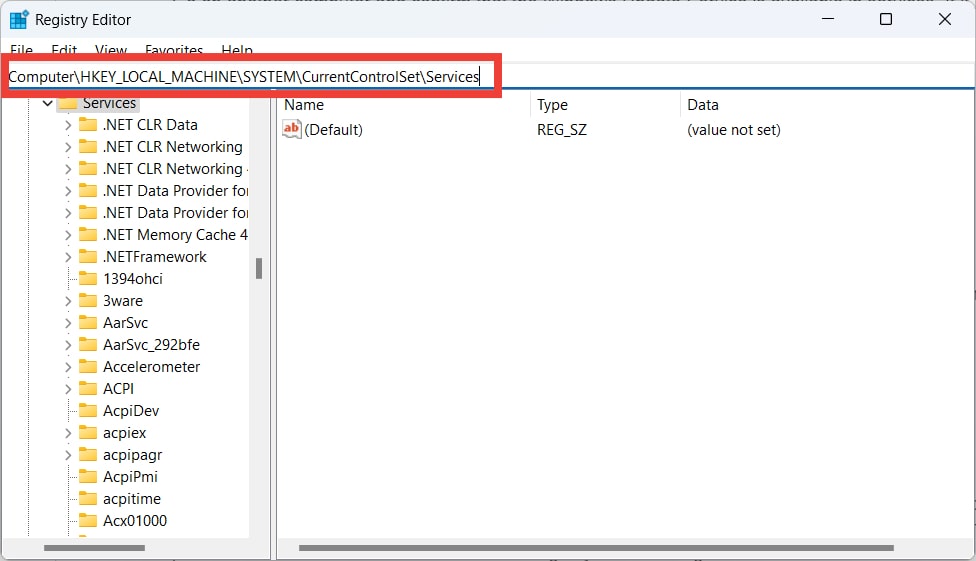Viewport: 976px width, 561px height.
Task: Click the AcpiPmi folder icon
Action: point(88,476)
